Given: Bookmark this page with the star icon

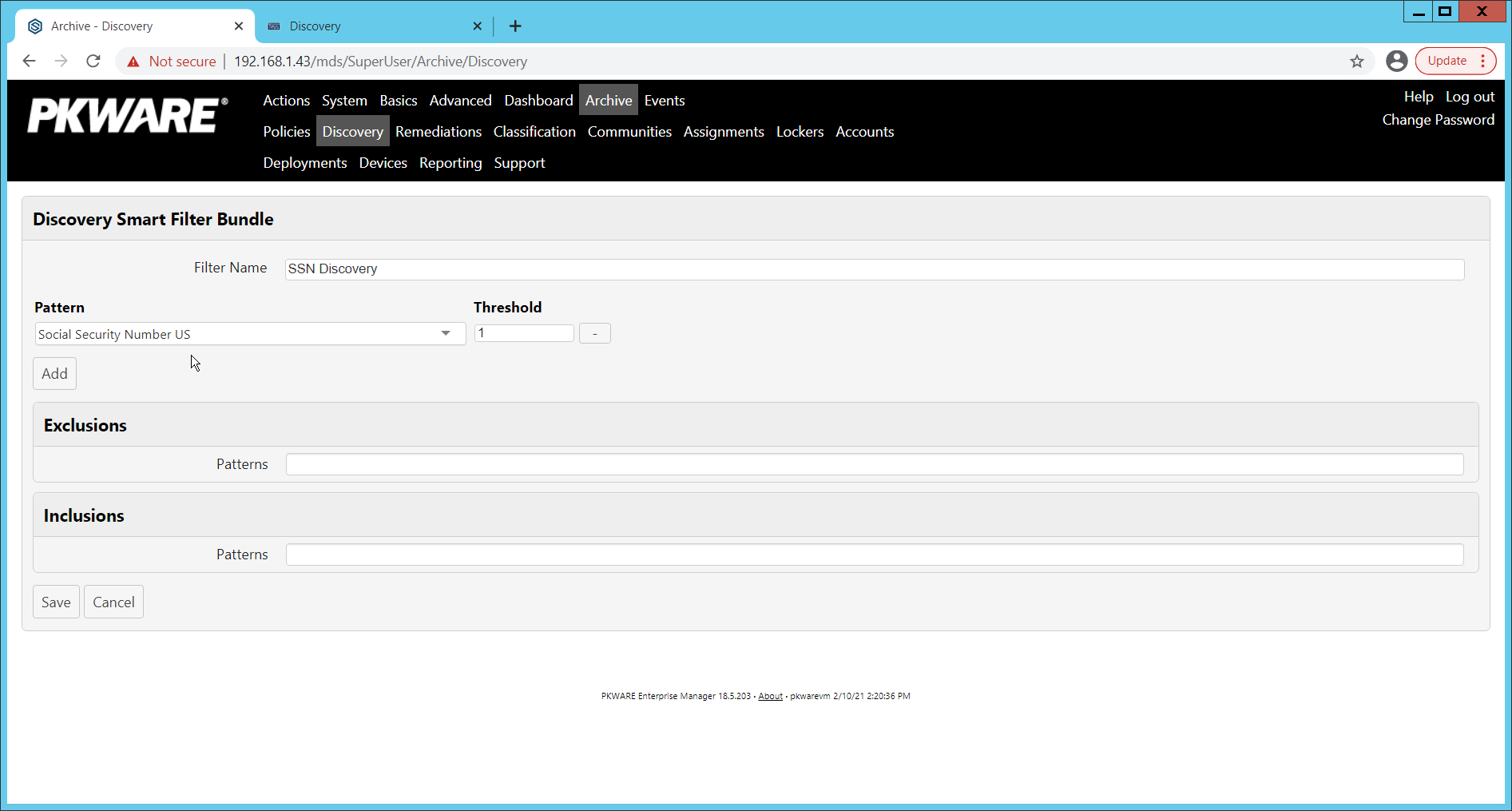Looking at the screenshot, I should pyautogui.click(x=1356, y=62).
